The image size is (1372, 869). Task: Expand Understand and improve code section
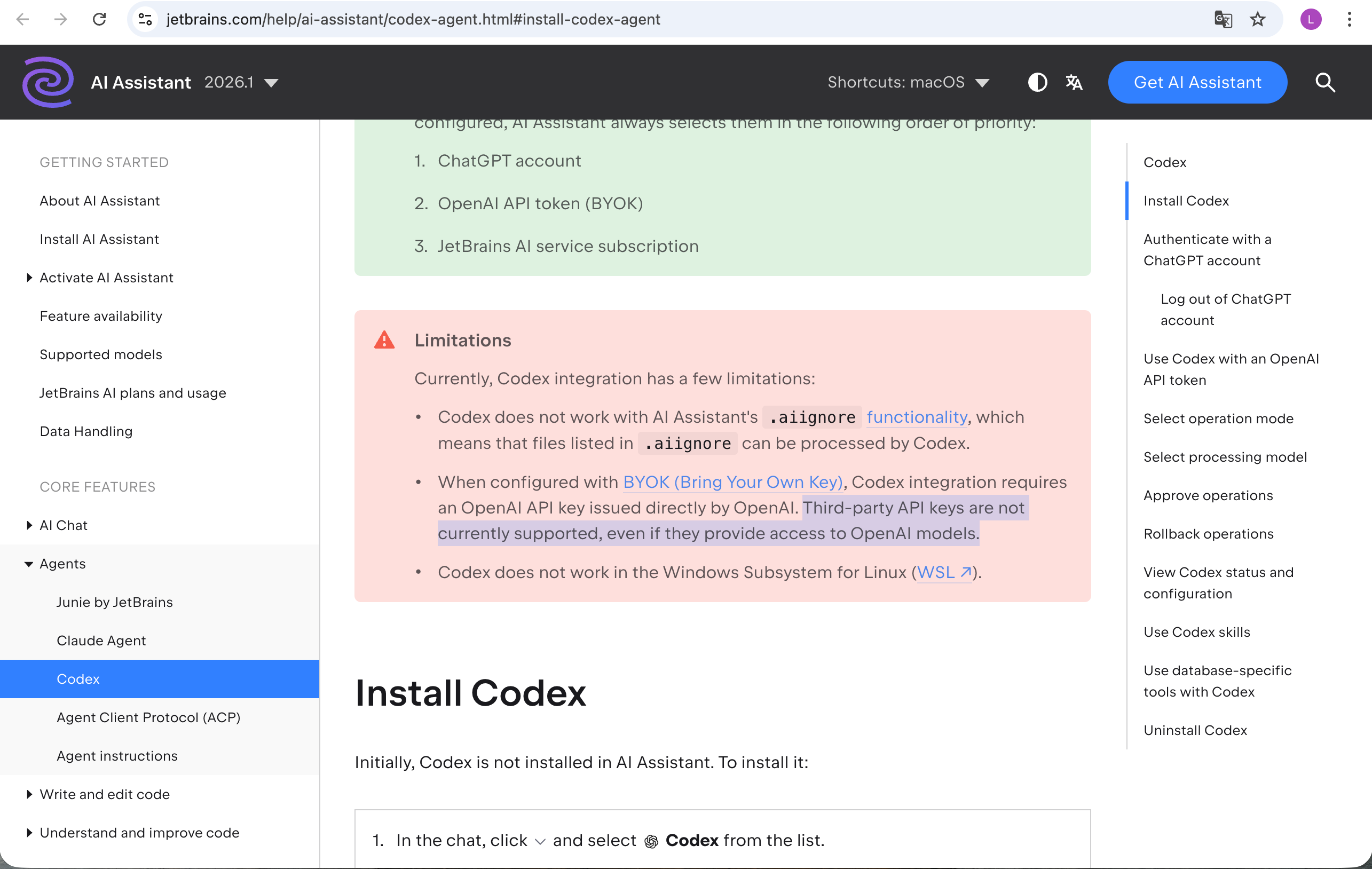pyautogui.click(x=29, y=833)
